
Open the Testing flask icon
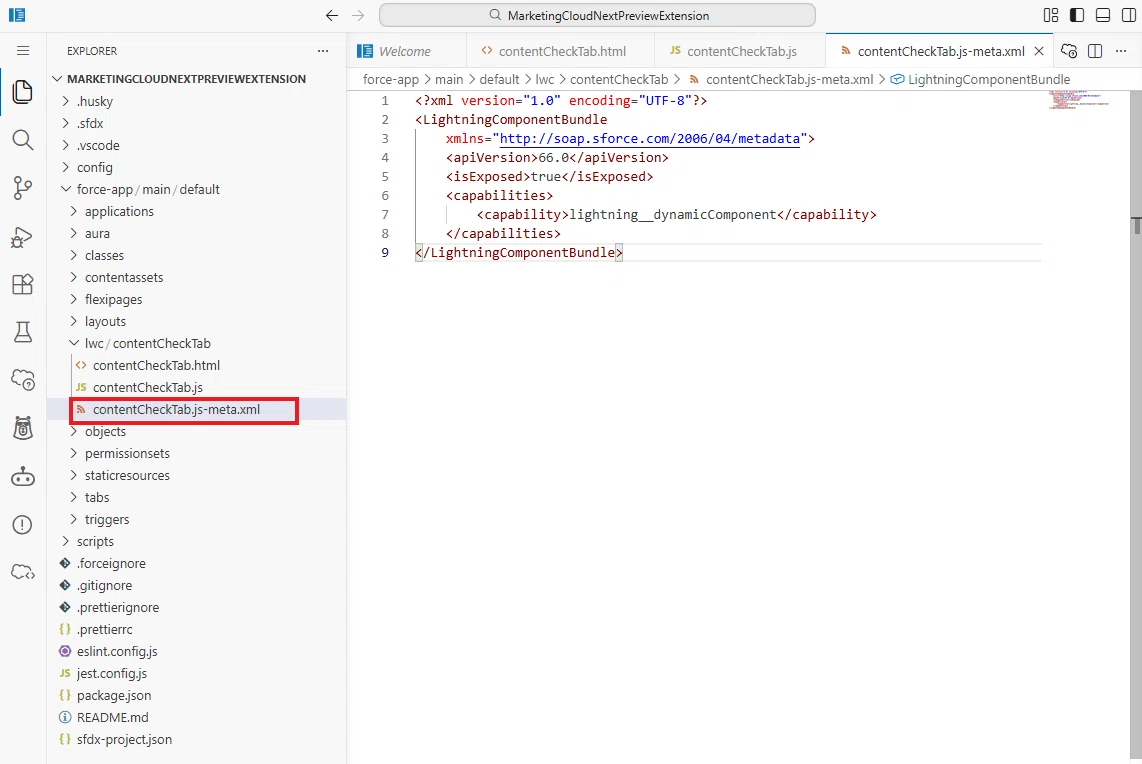(x=23, y=332)
